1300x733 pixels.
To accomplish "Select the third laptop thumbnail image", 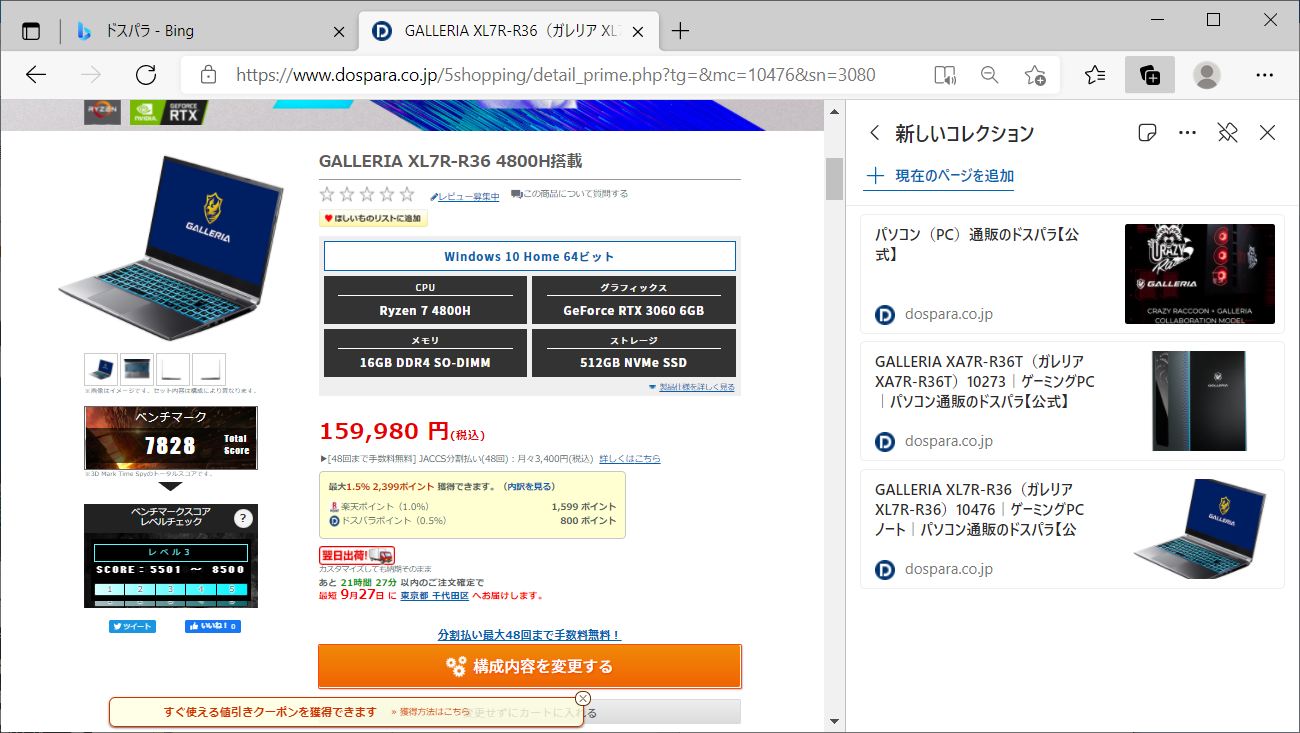I will pos(173,369).
